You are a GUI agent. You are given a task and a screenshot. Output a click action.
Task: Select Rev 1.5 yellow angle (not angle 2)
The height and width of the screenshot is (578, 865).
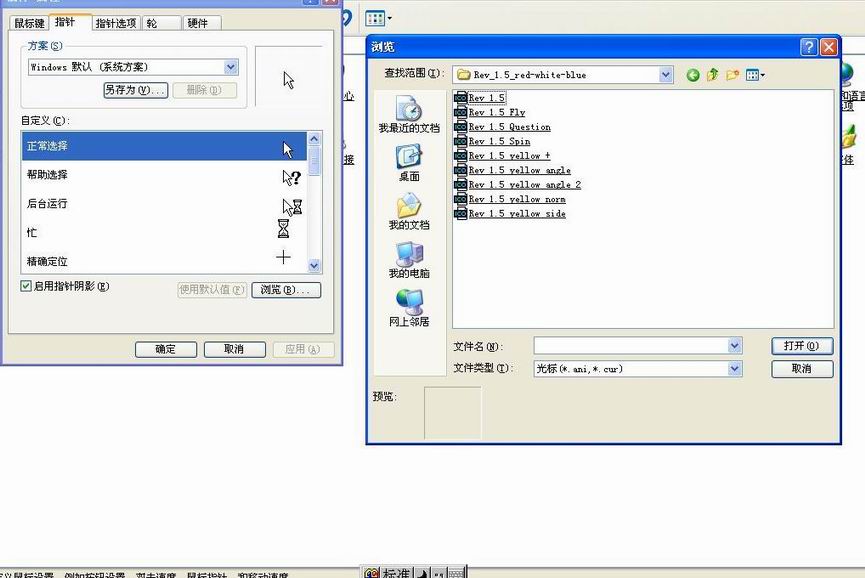pos(513,170)
